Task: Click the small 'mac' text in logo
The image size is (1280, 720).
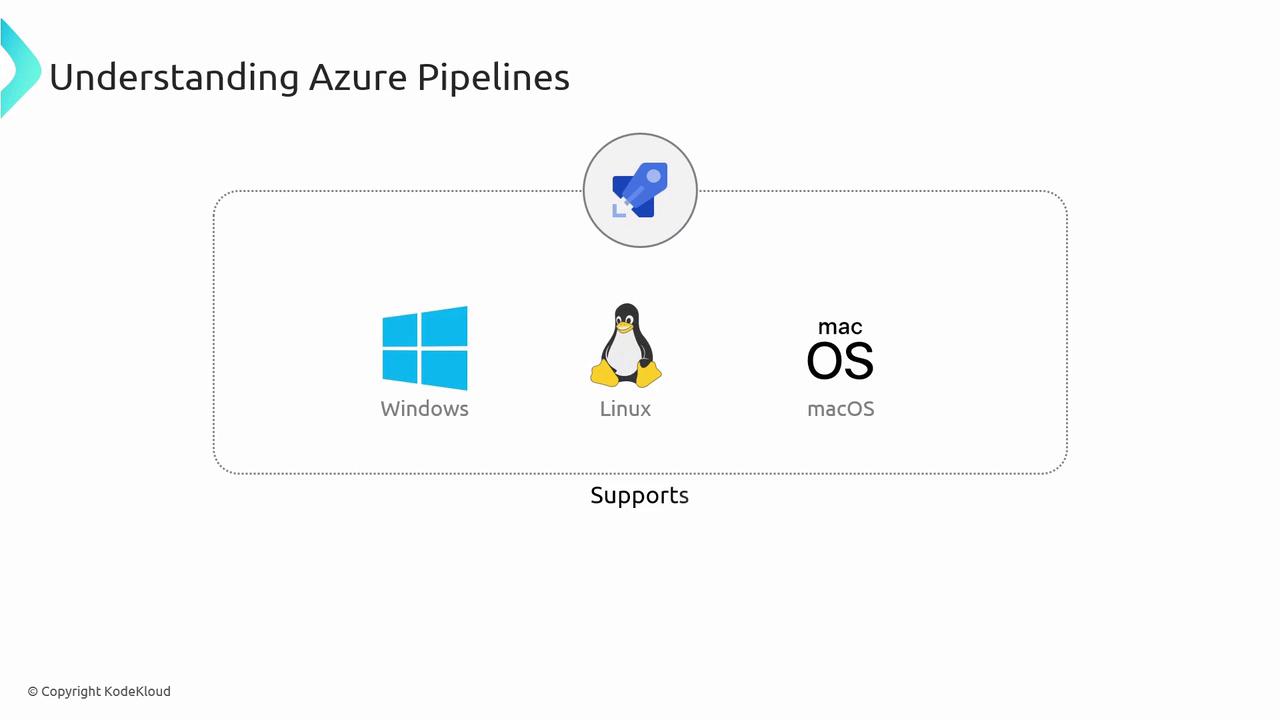Action: pyautogui.click(x=840, y=327)
